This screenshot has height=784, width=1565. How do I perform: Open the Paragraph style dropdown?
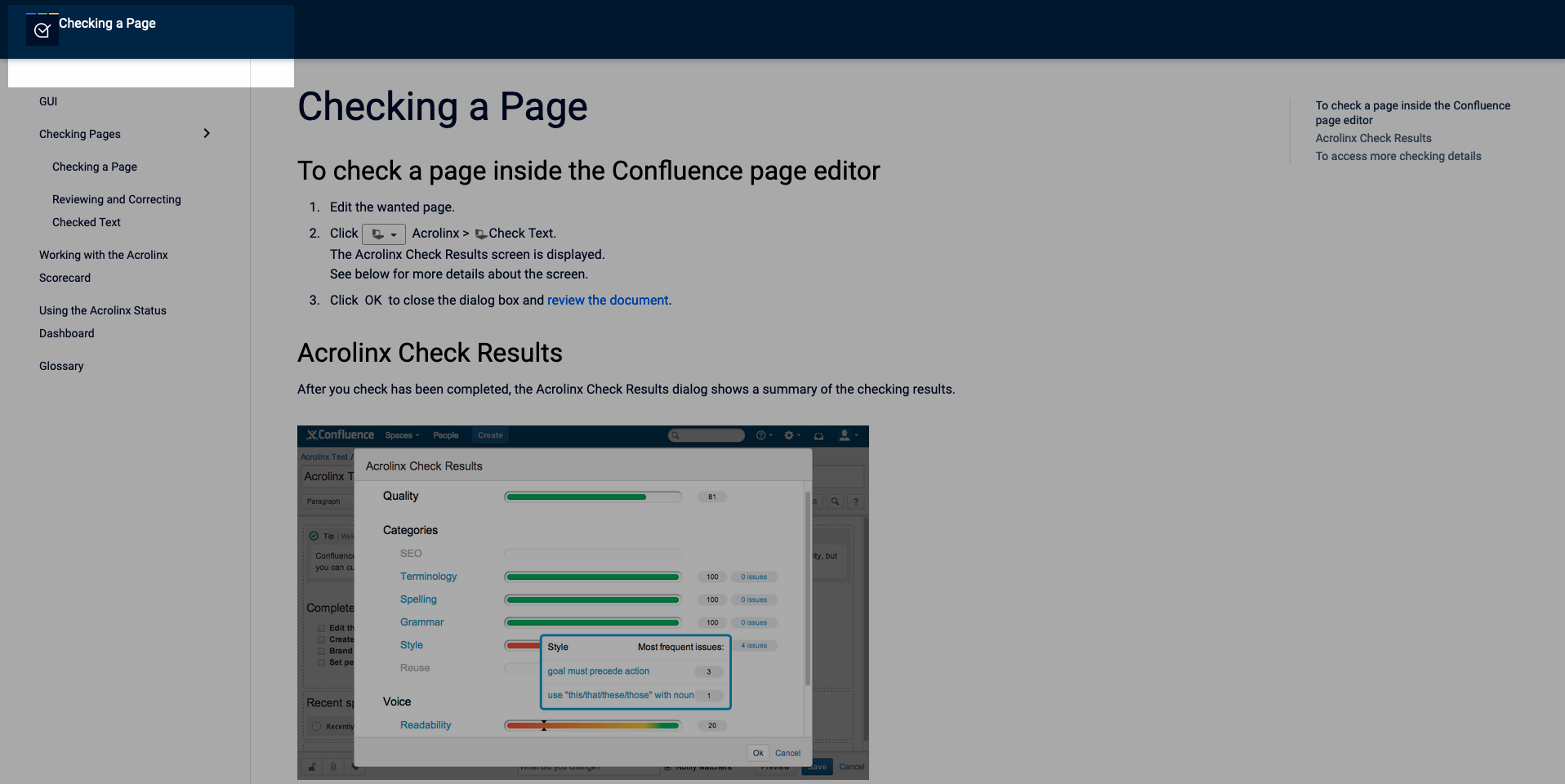tap(324, 501)
